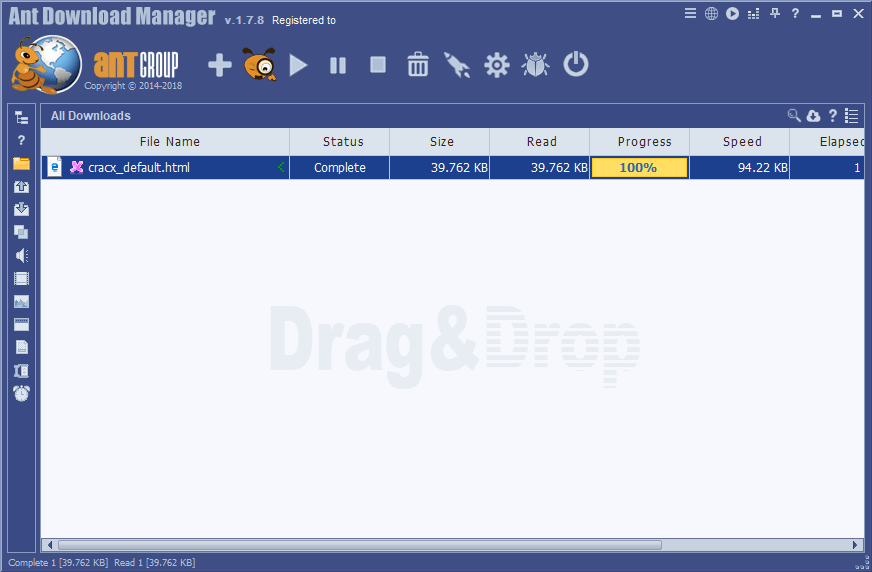Click the Complete 1 status bar entry
872x572 pixels.
pos(58,563)
